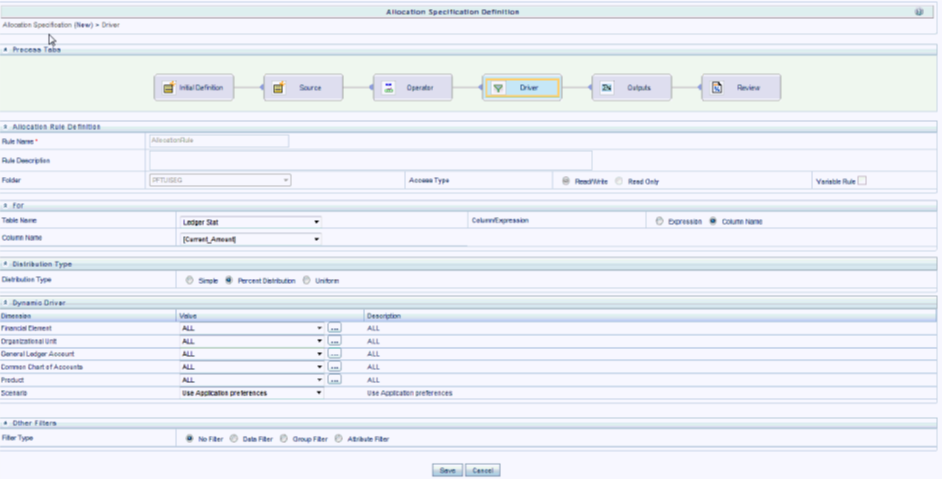
Task: Click the Review step icon
Action: 717,88
